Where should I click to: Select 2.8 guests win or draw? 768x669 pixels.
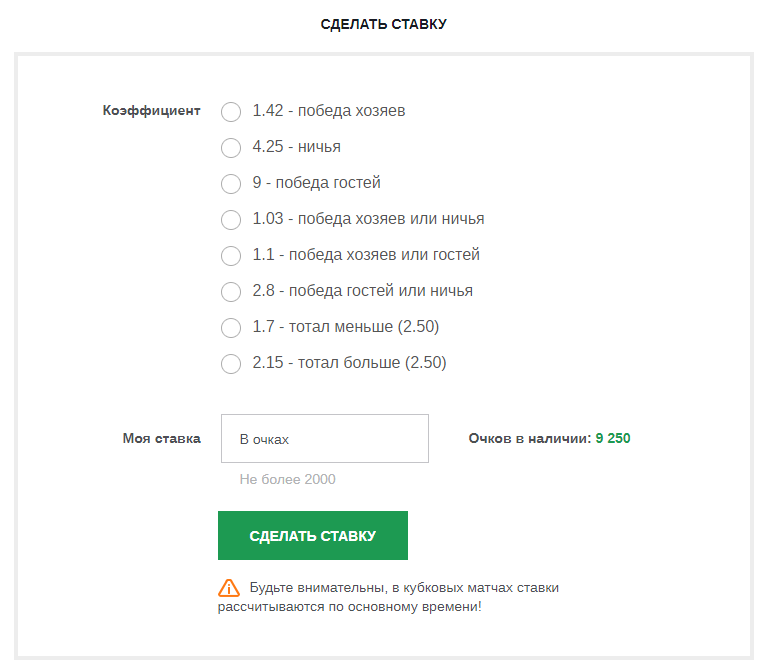(231, 292)
